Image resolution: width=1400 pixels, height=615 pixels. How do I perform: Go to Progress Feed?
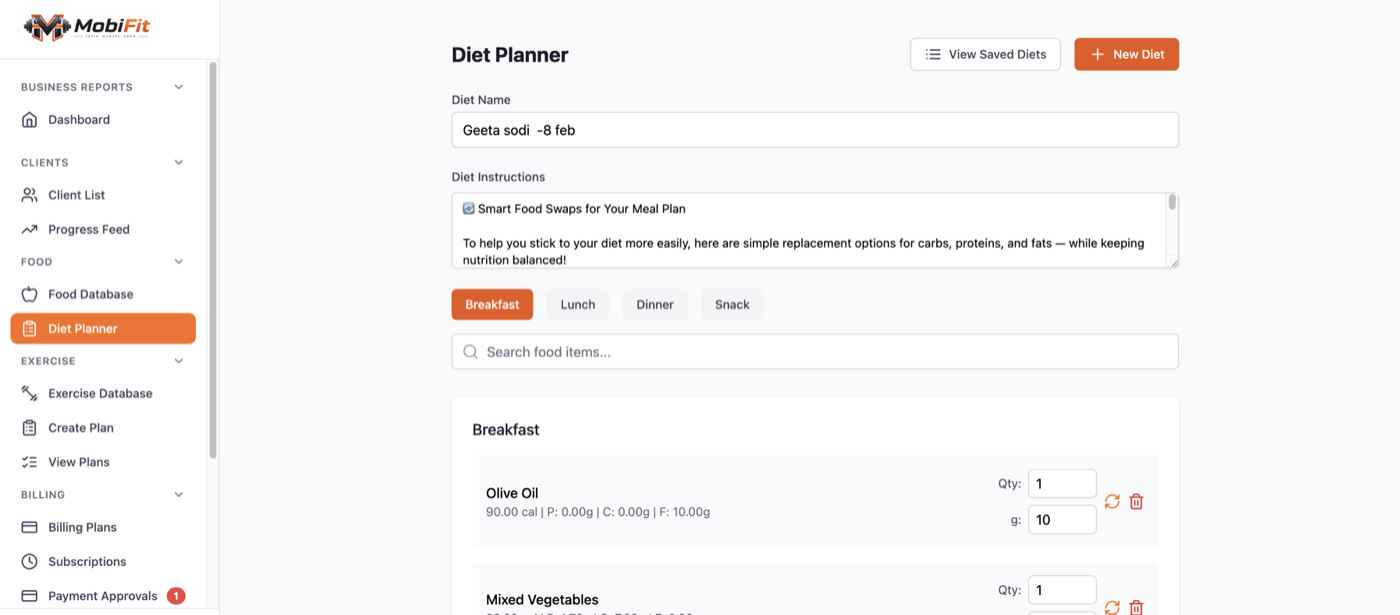(x=103, y=229)
